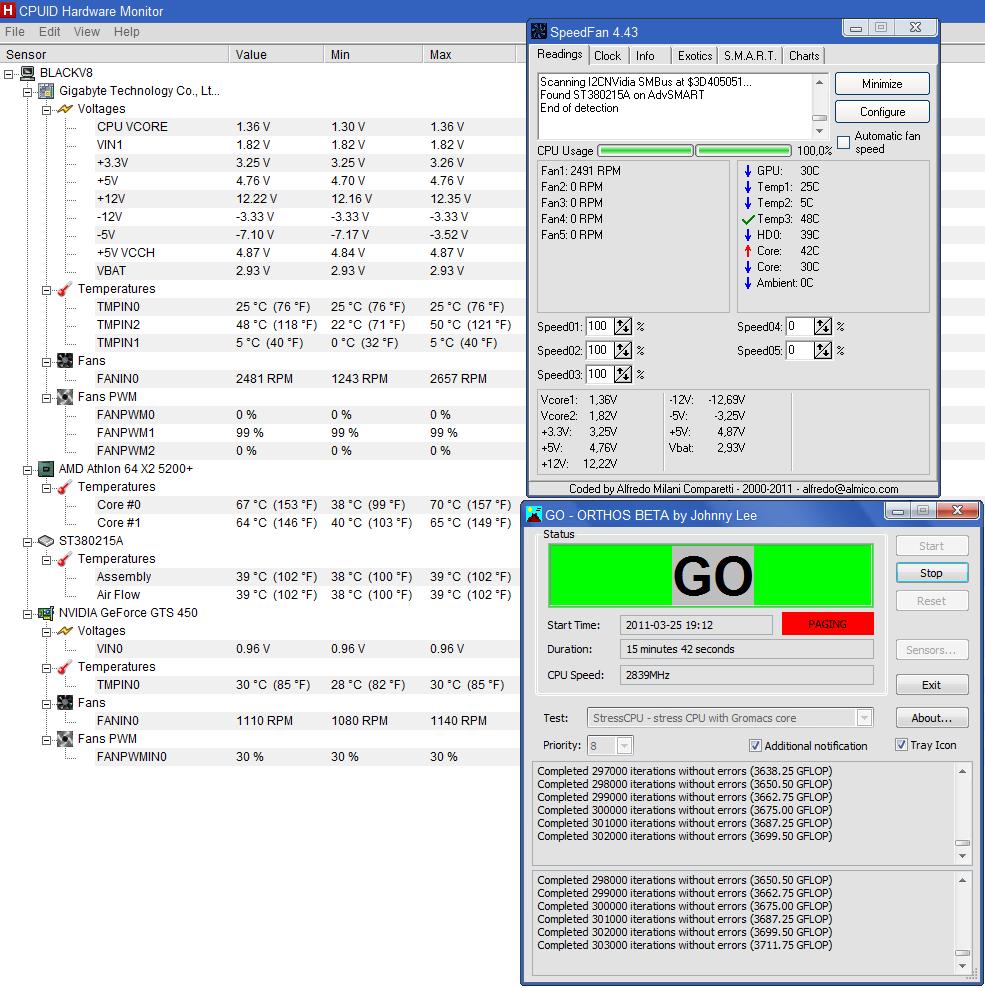This screenshot has width=985, height=988.
Task: Uncheck Additional notification in ORTHOS
Action: pyautogui.click(x=755, y=745)
